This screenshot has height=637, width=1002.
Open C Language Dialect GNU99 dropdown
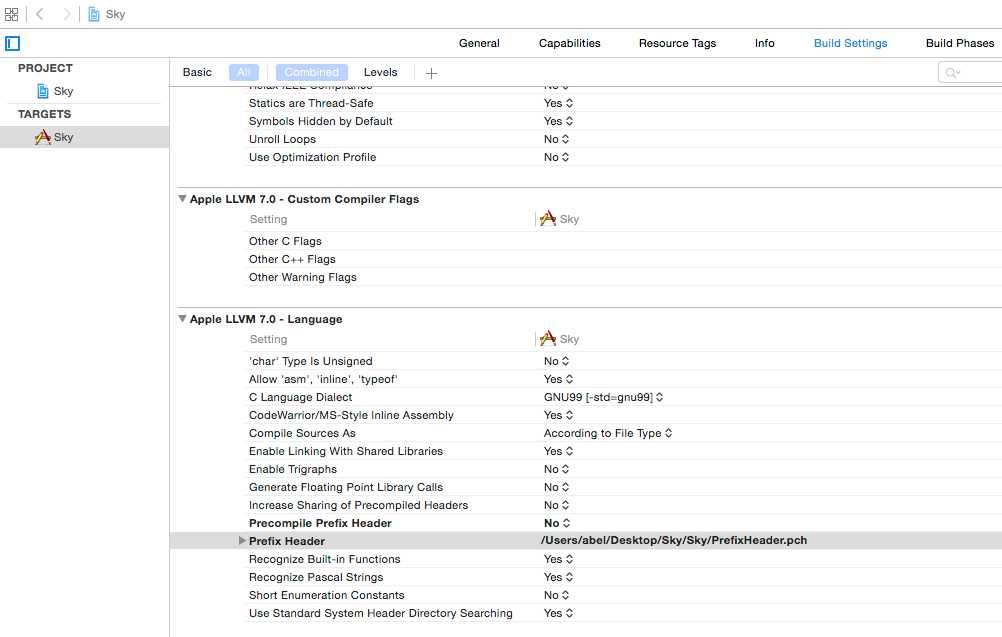click(603, 397)
